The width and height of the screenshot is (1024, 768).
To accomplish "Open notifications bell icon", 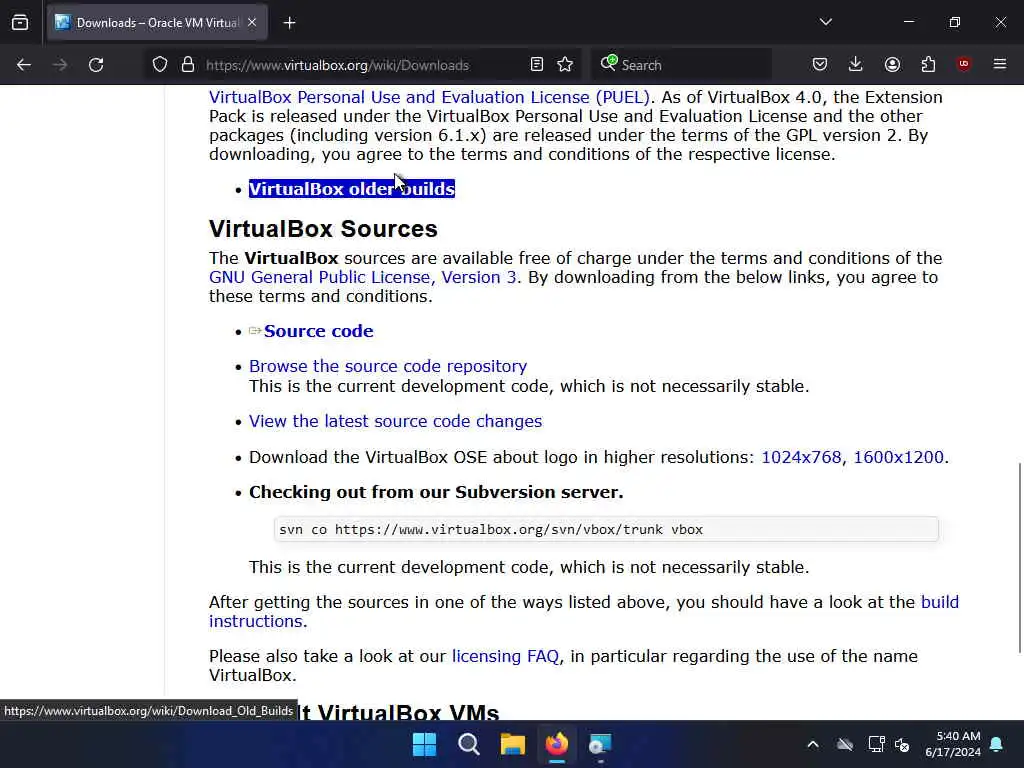I will point(997,744).
